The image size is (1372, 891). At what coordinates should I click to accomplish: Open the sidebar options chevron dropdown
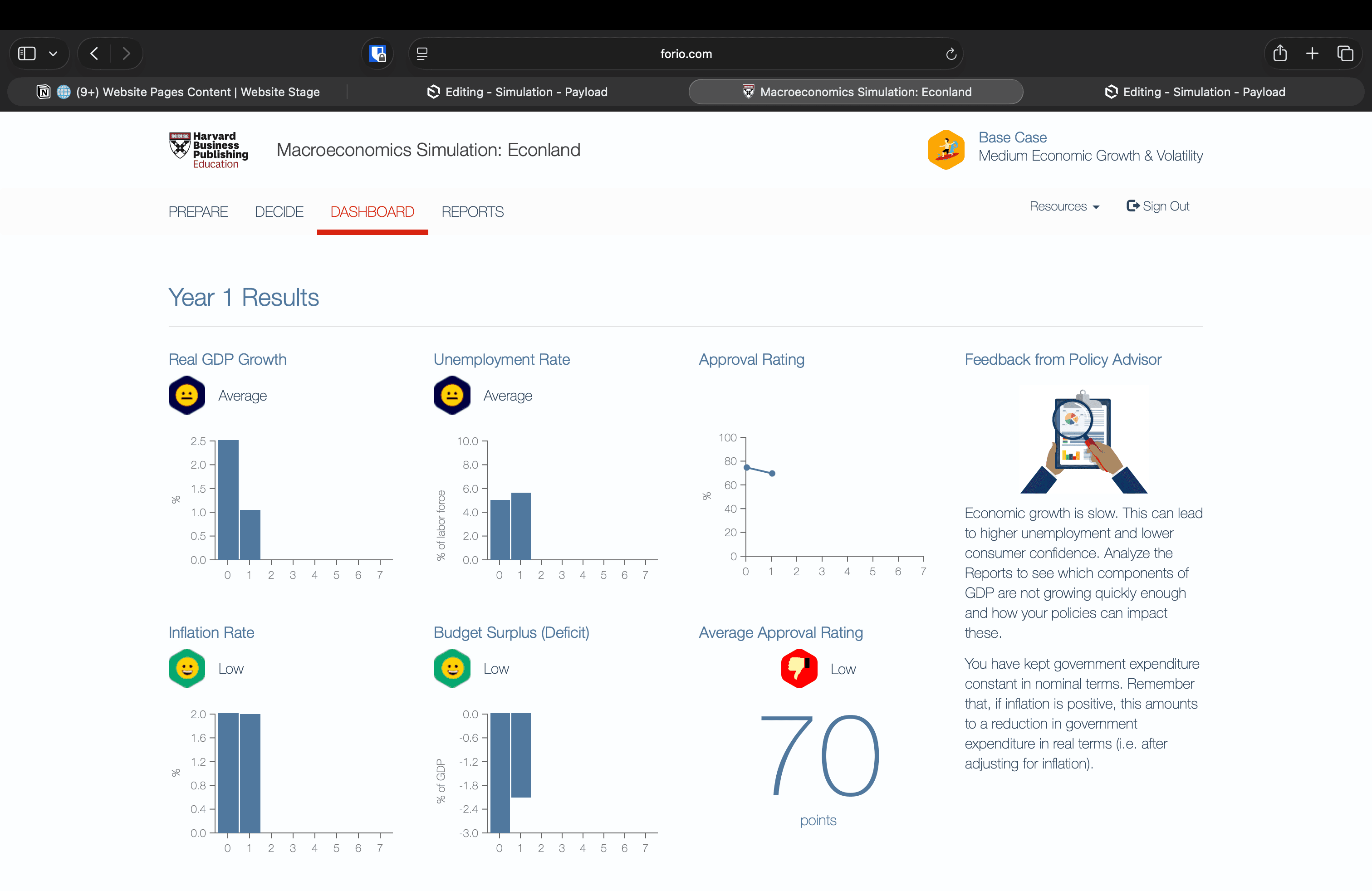tap(53, 54)
